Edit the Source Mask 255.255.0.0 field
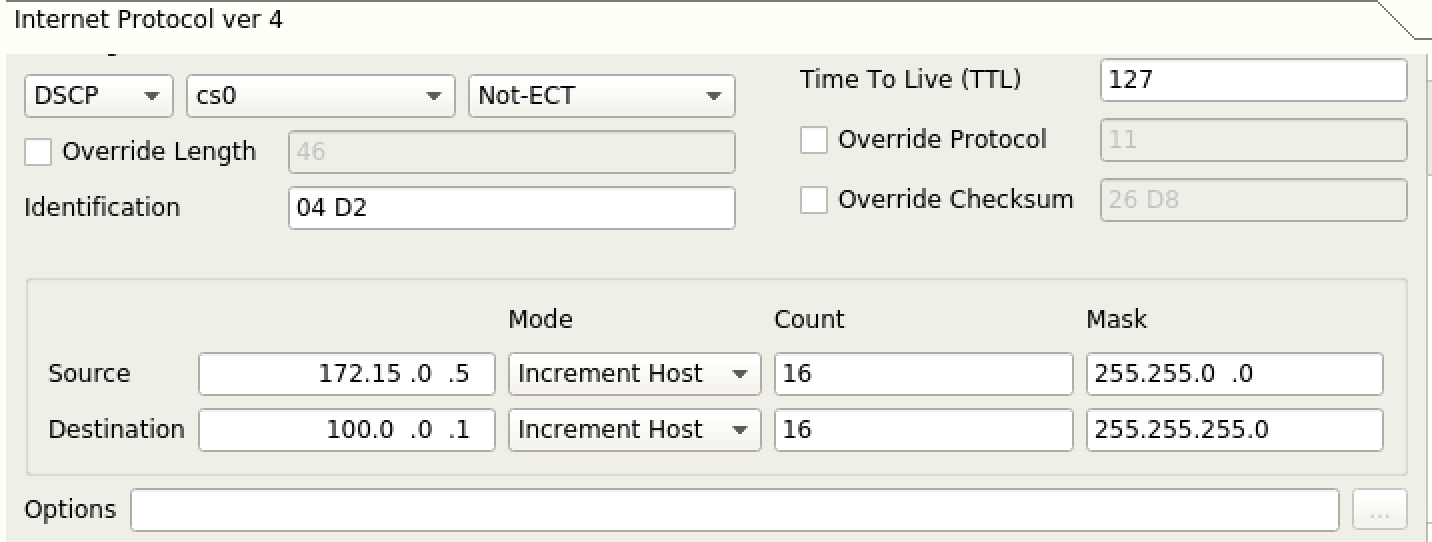Screen dimensions: 1432x542 1235,374
